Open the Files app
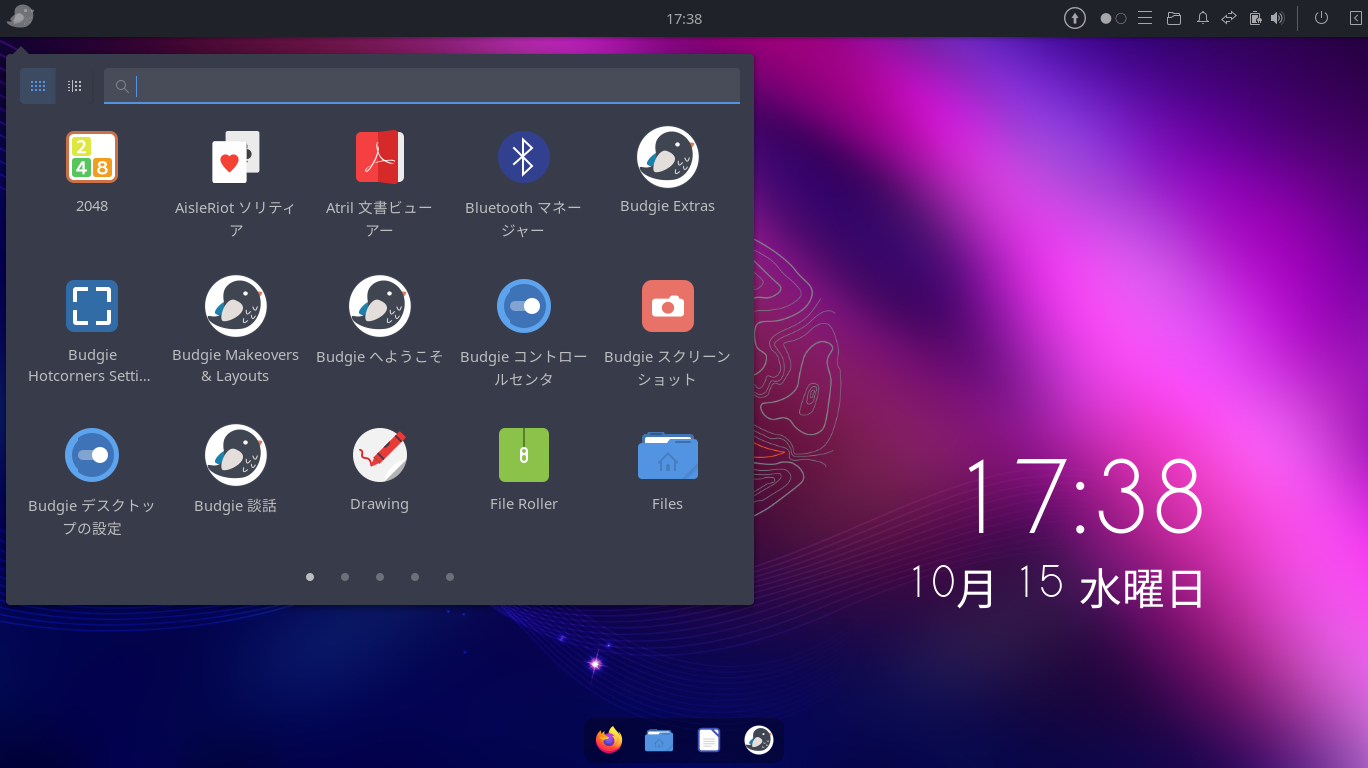Screen dimensions: 1368x768 pyautogui.click(x=667, y=455)
